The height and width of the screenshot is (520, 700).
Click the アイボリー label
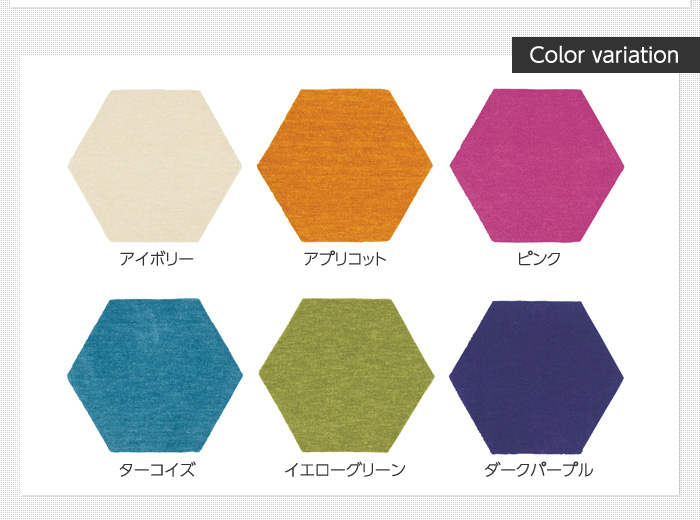[156, 259]
